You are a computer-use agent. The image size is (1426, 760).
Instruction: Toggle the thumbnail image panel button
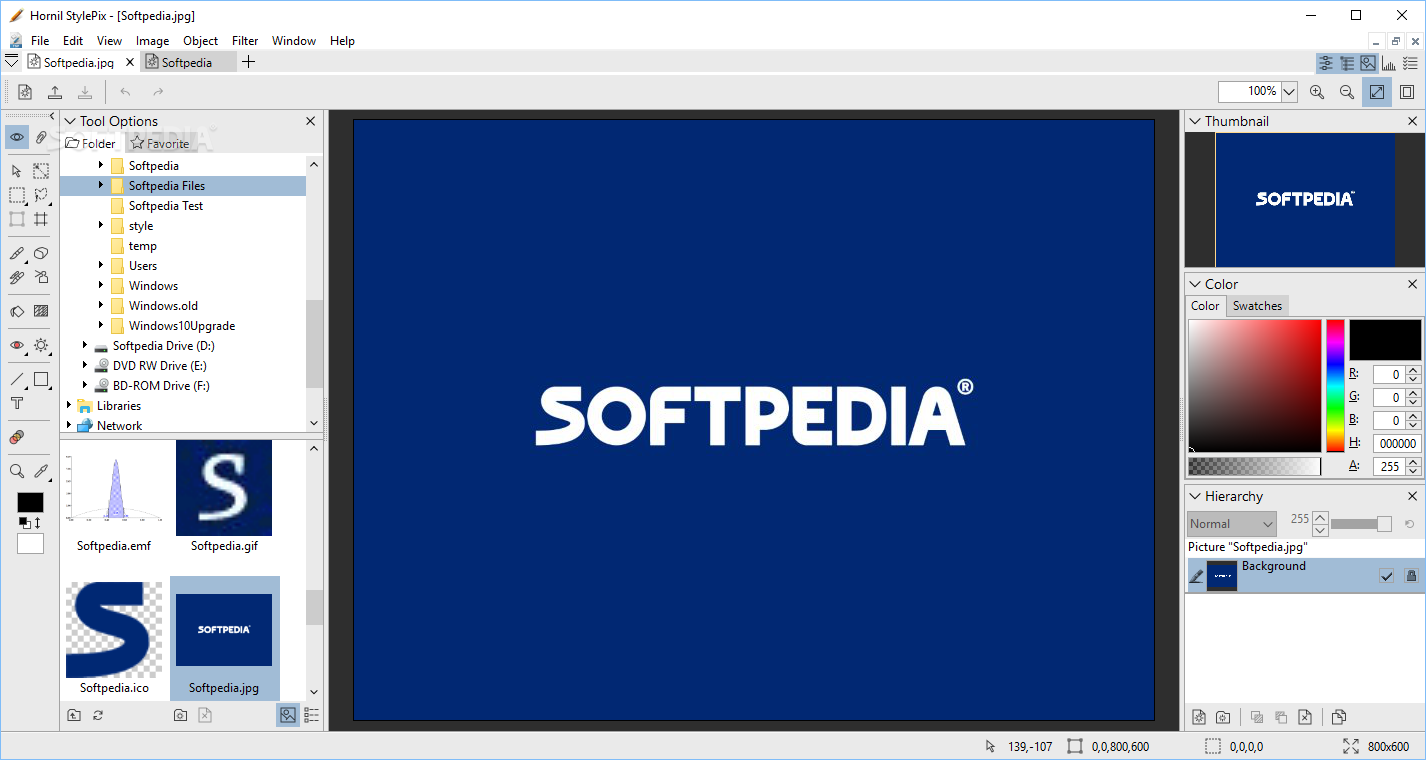pyautogui.click(x=1368, y=63)
